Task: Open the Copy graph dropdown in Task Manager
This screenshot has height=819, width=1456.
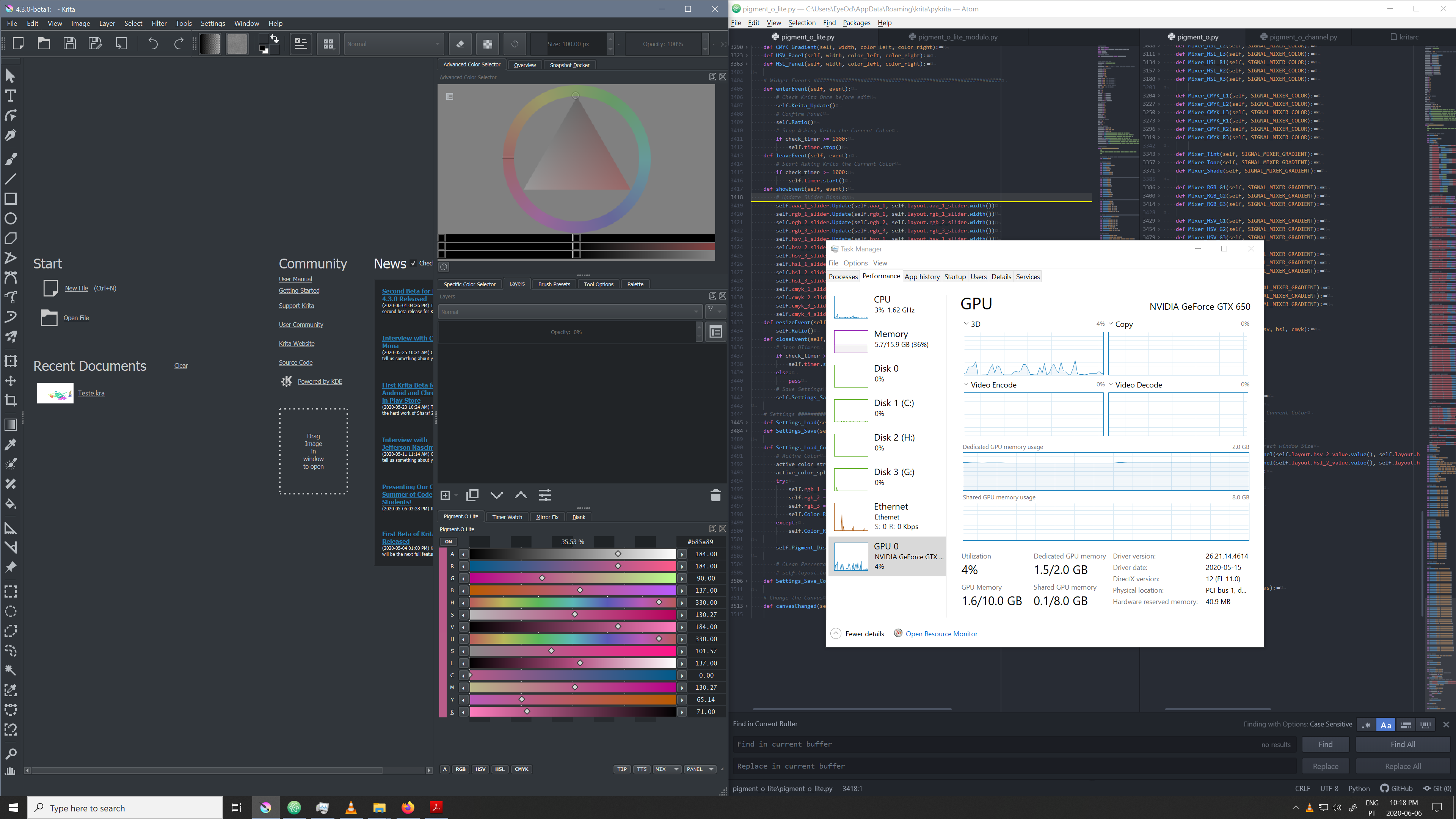Action: click(1111, 324)
